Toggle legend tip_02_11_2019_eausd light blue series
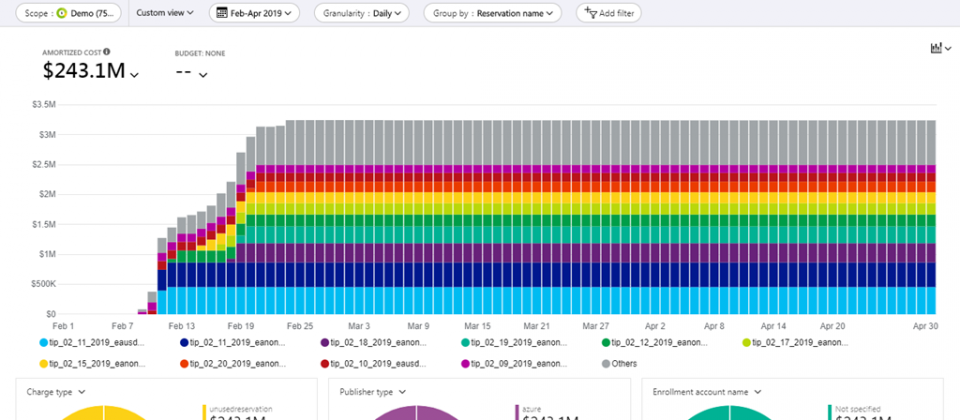 coord(92,343)
